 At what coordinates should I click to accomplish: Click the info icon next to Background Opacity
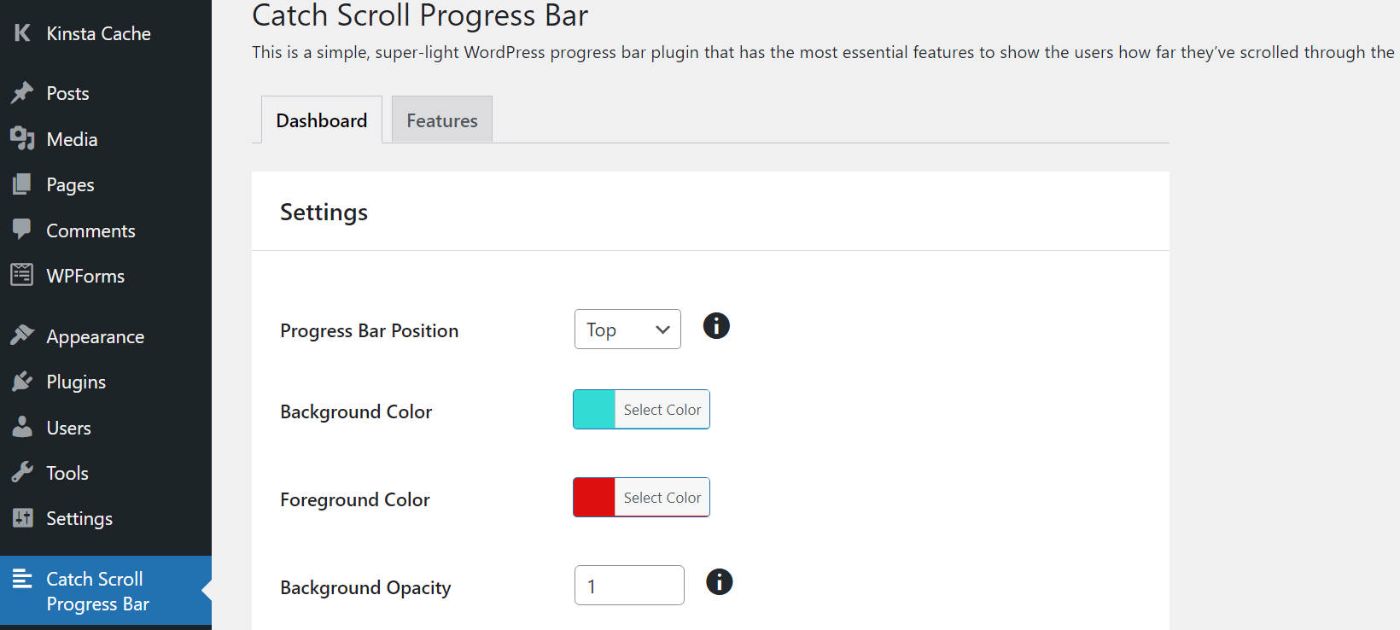tap(718, 582)
